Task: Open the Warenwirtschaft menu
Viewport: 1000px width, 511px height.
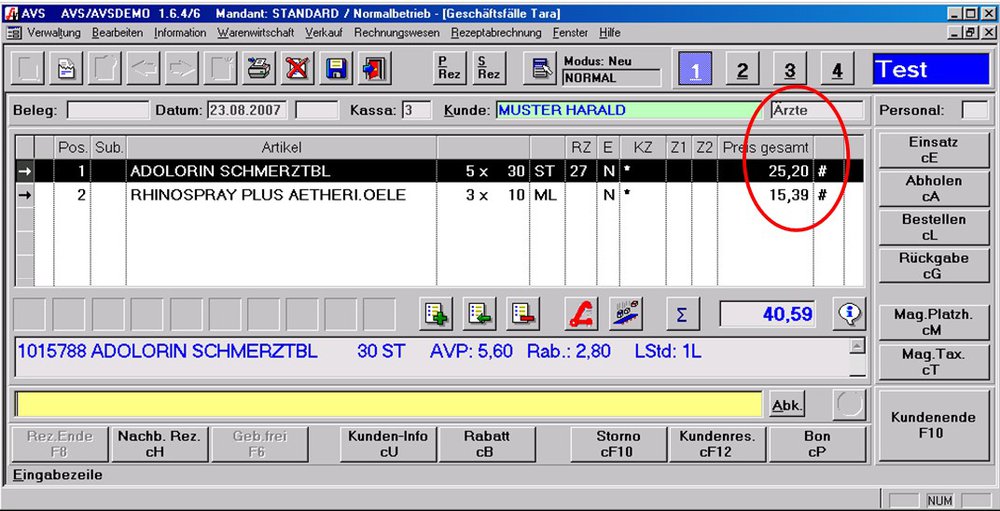Action: click(257, 33)
